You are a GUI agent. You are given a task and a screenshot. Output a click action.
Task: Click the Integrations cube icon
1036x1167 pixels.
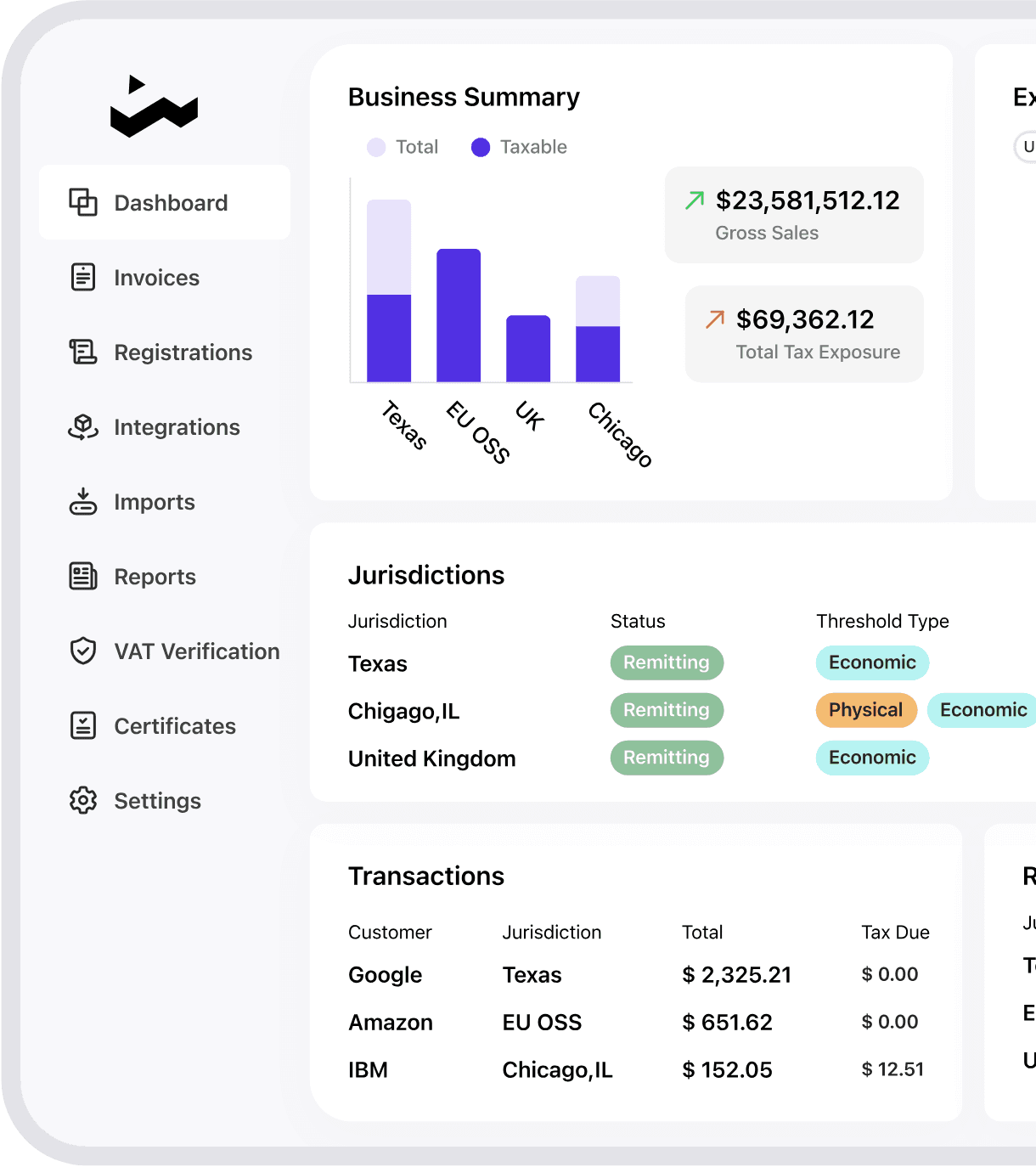83,426
